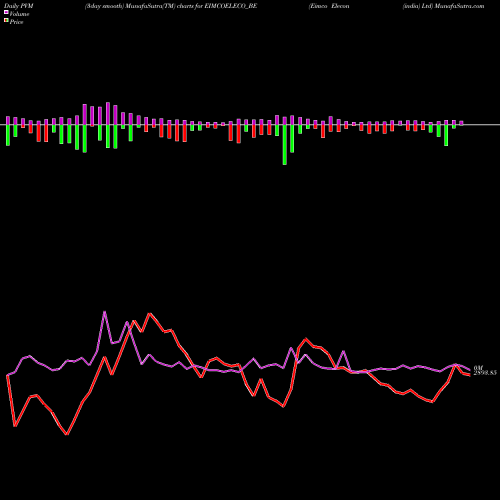Click the Volume legend color swatch
Image resolution: width=500 pixels, height=500 pixels.
(6, 12)
